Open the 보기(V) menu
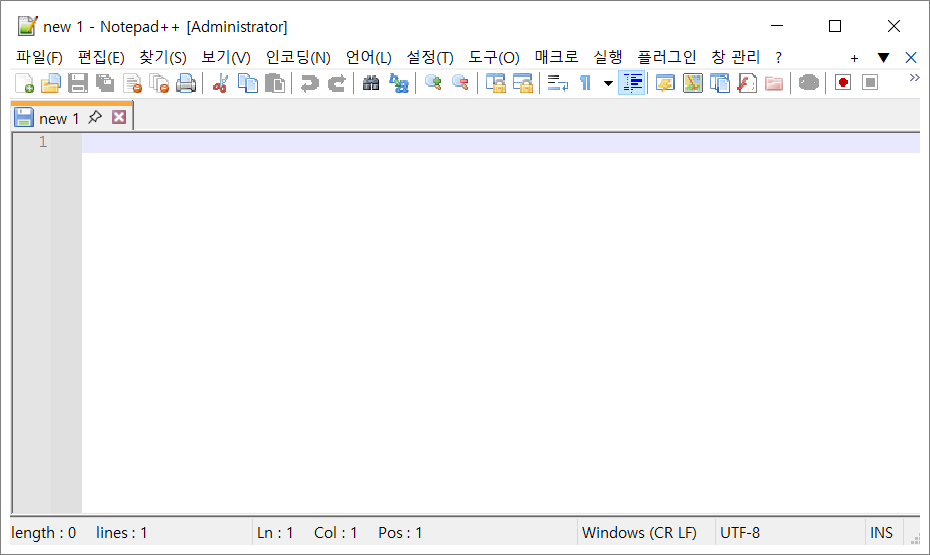This screenshot has height=555, width=930. tap(226, 58)
